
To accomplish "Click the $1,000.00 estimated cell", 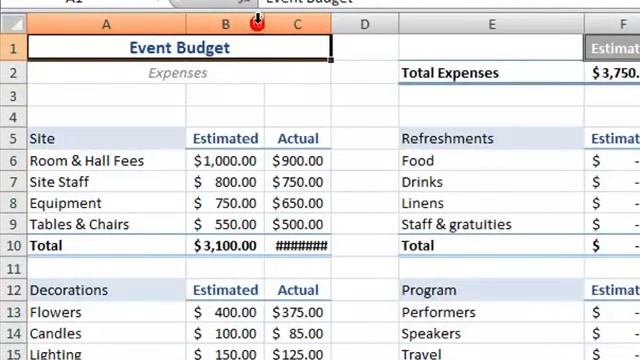I will tap(225, 160).
